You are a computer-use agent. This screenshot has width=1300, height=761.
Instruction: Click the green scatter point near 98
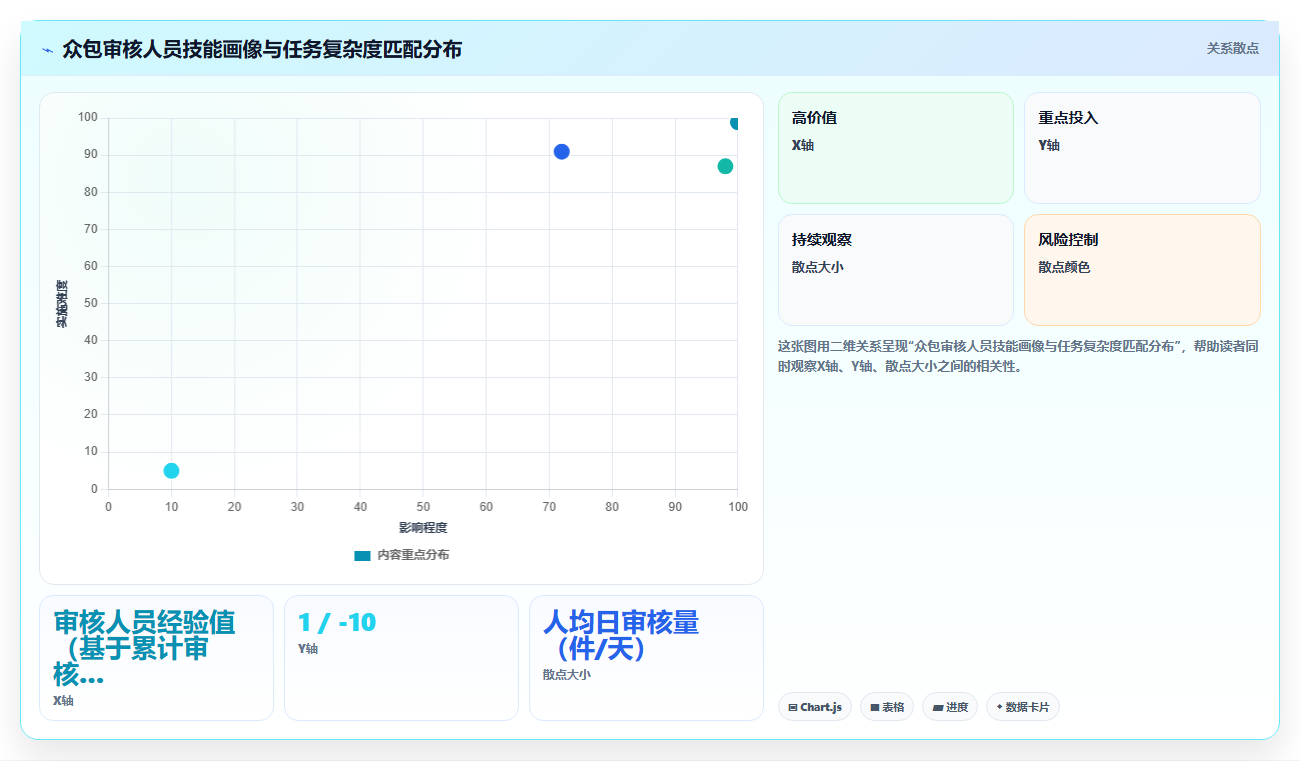pyautogui.click(x=725, y=166)
